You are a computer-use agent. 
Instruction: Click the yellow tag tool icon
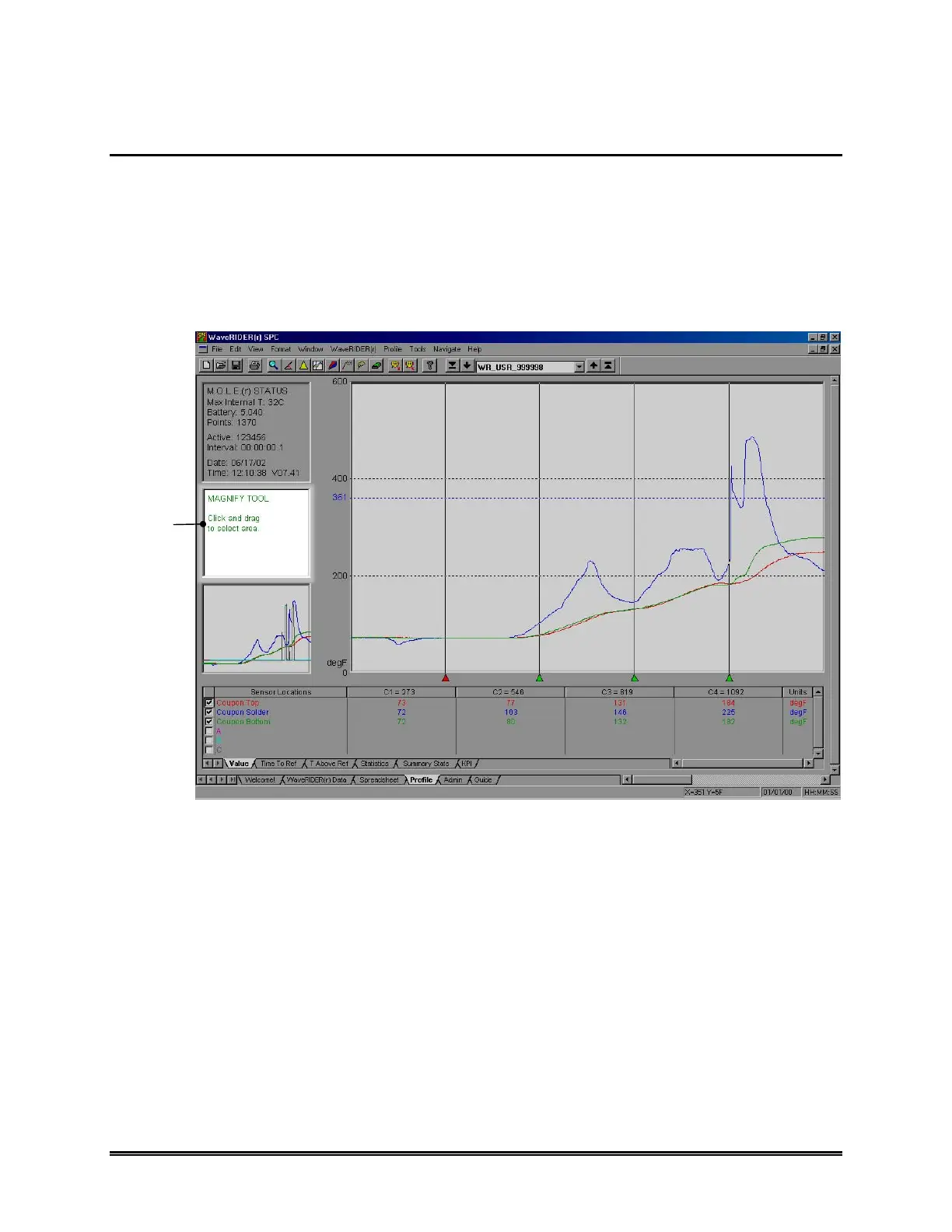362,366
